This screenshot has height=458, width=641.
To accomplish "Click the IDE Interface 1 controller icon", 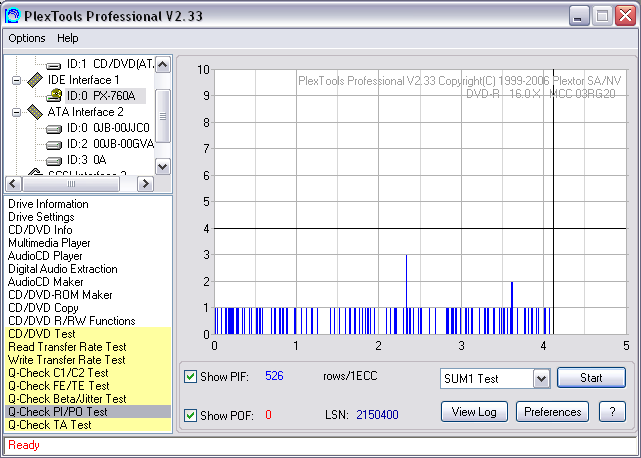I will pos(35,80).
